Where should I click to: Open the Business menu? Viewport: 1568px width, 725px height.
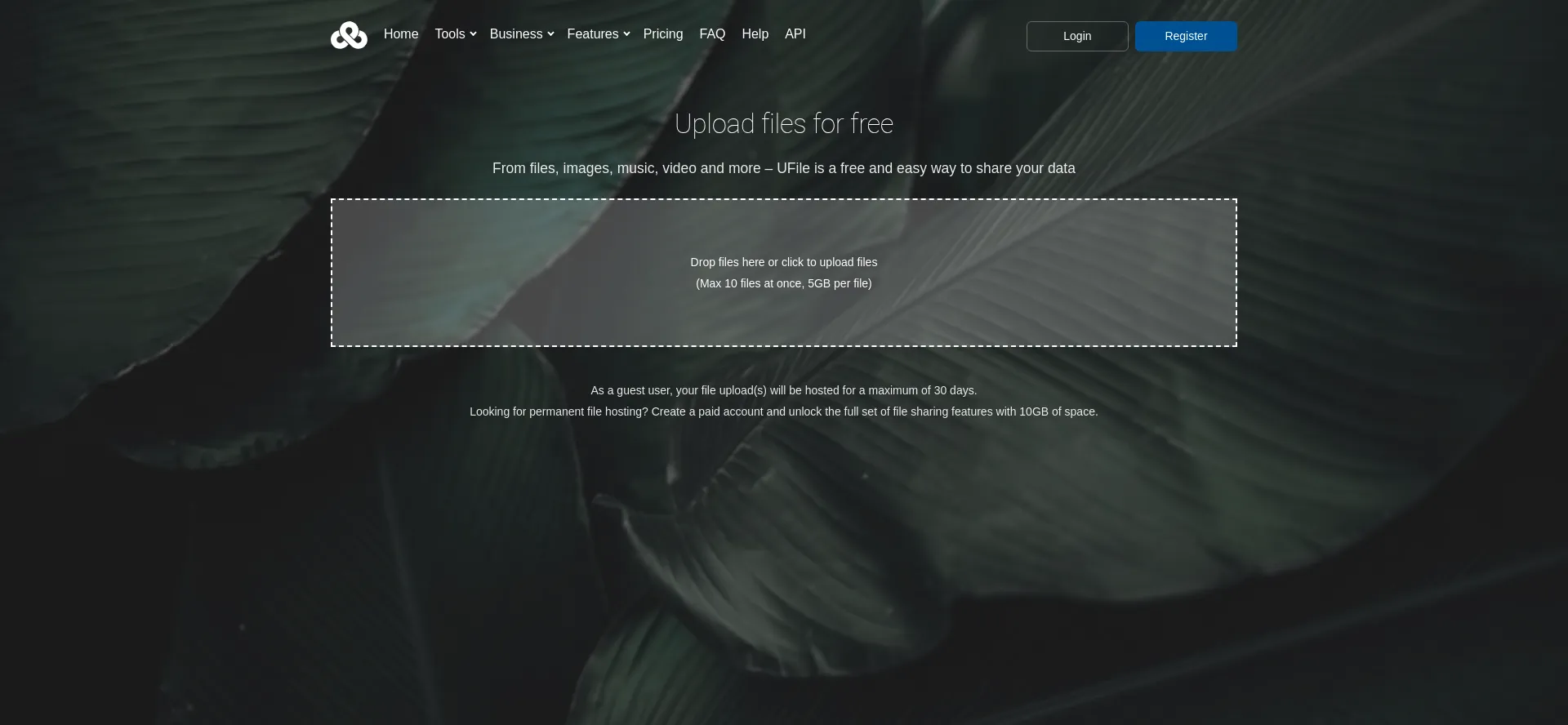516,34
